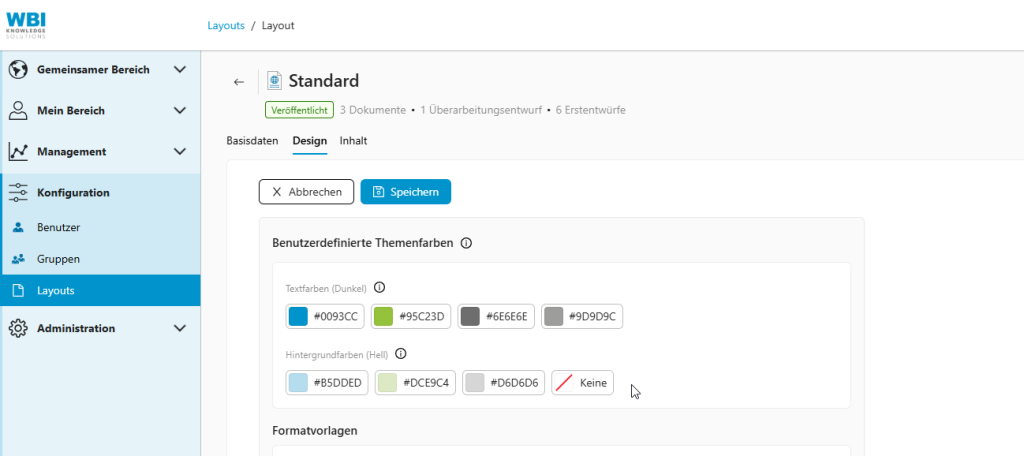
Task: Cancel editing with Abbrechen
Action: [306, 192]
